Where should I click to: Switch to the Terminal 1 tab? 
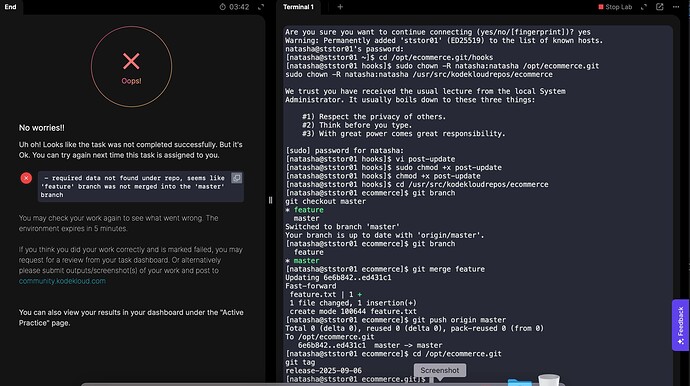point(298,7)
